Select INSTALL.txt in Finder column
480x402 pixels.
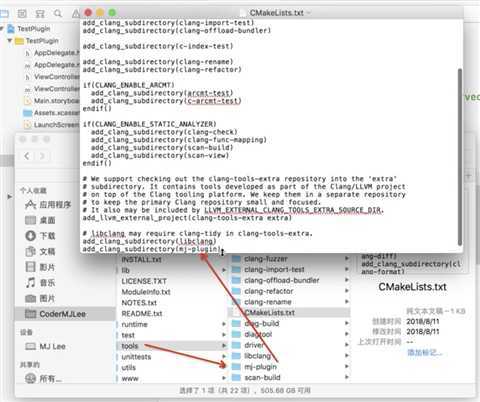(141, 260)
